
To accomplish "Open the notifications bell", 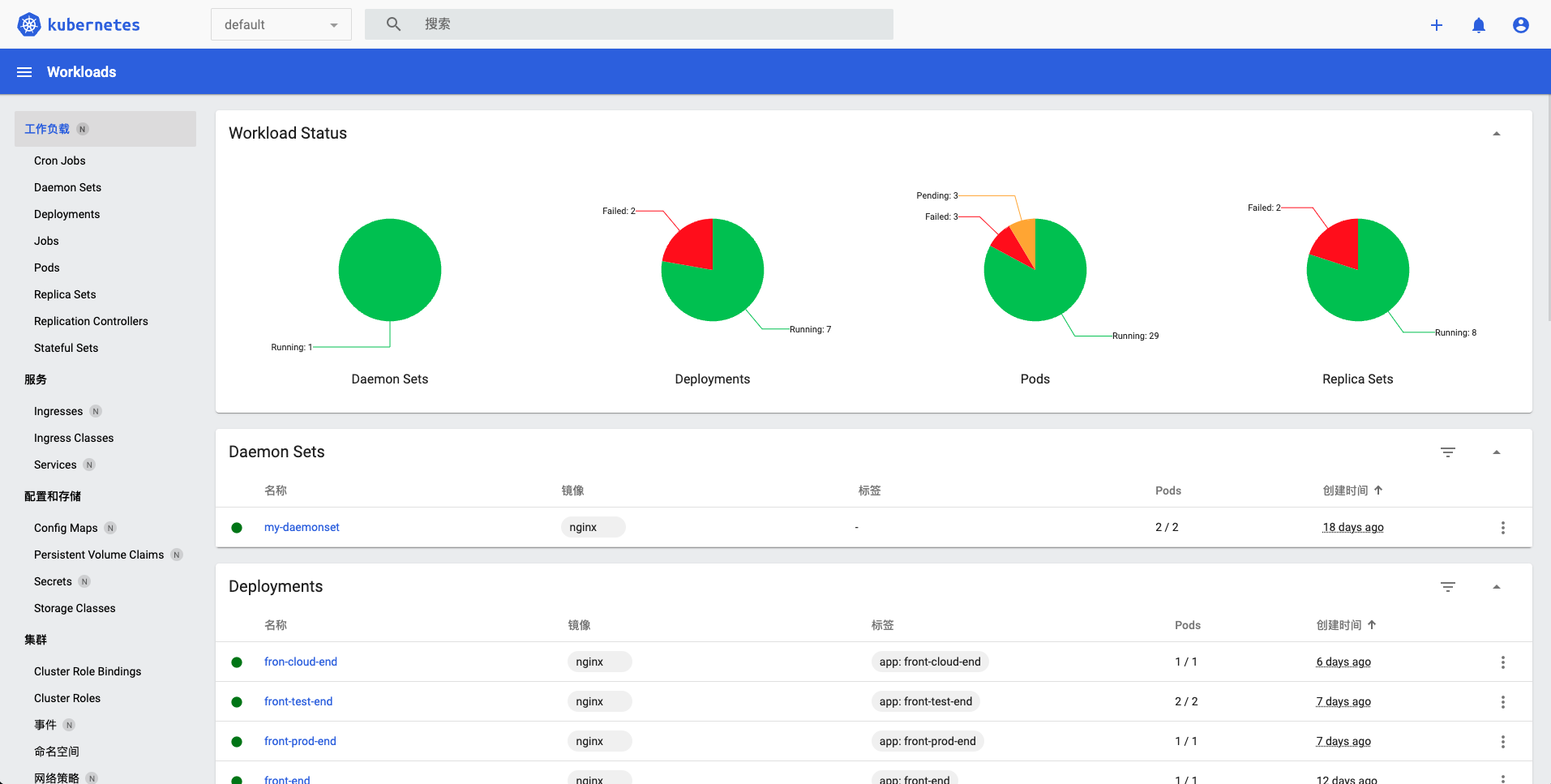I will (1479, 25).
